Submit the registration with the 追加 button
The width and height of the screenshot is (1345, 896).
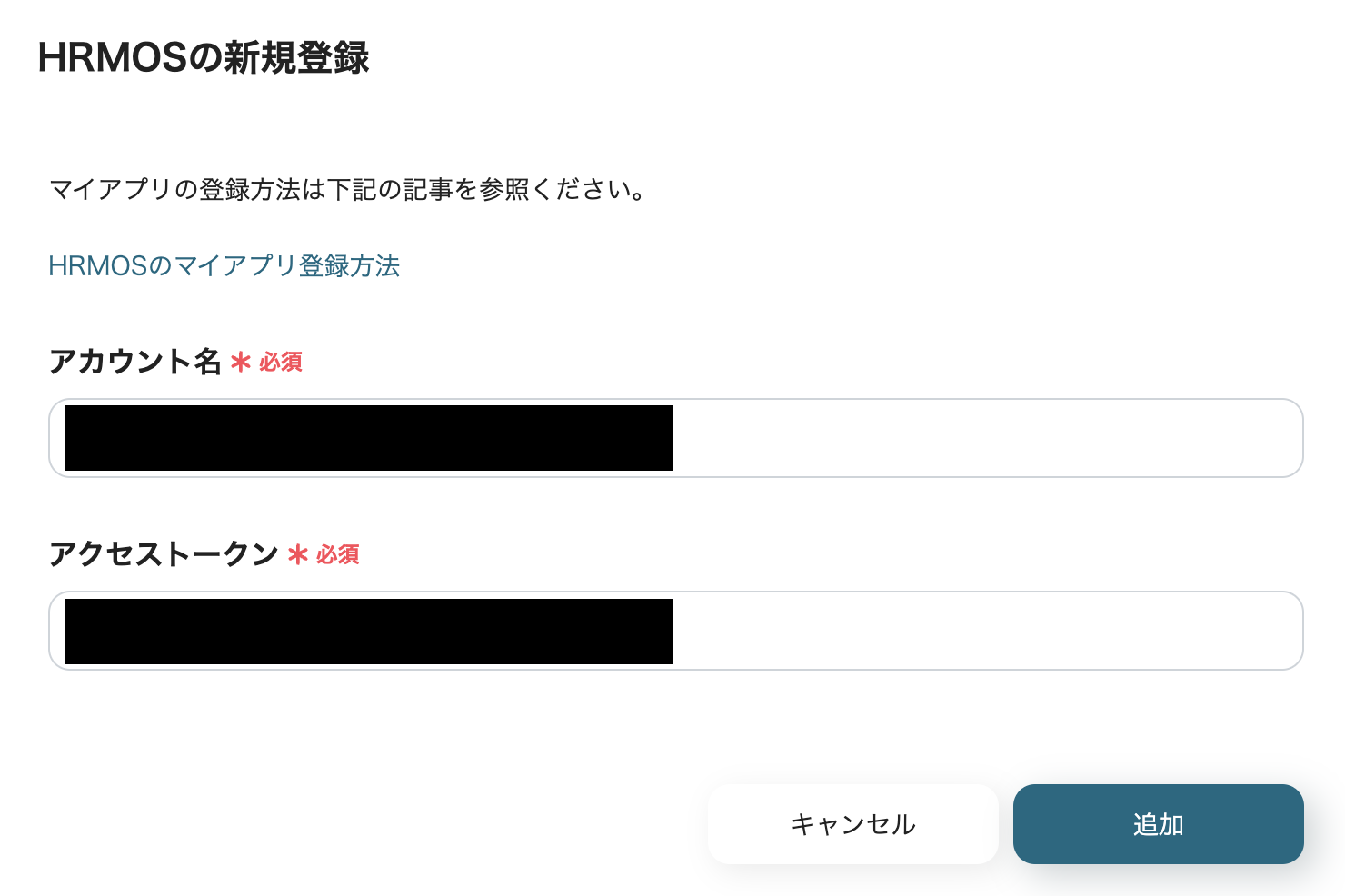tap(1158, 824)
